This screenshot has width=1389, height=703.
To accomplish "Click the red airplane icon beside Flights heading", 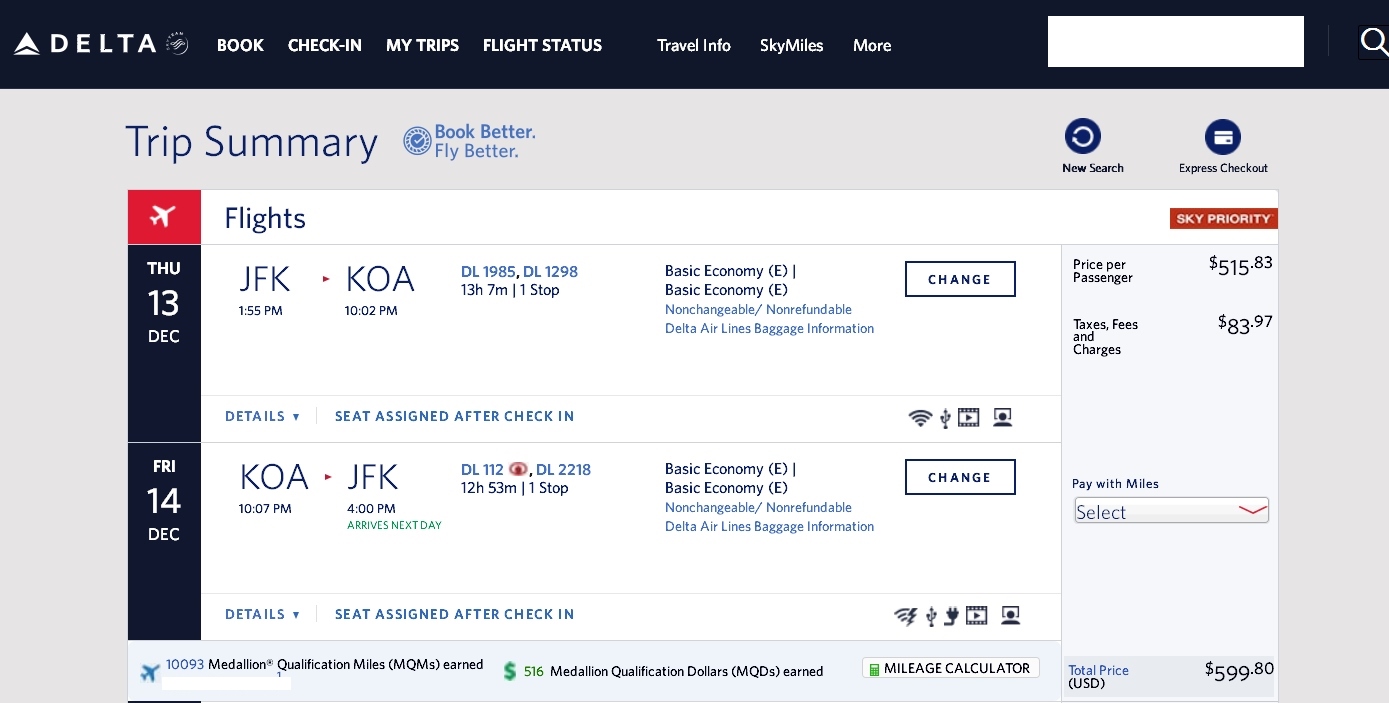I will click(163, 216).
